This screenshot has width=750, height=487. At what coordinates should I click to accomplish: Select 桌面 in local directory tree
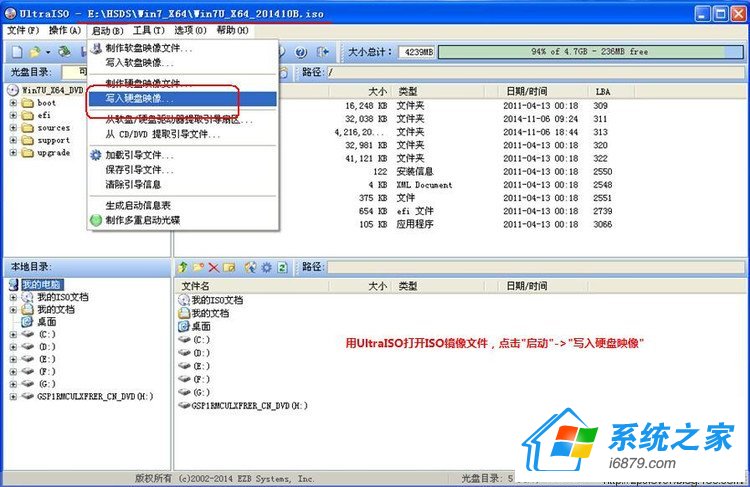point(47,322)
